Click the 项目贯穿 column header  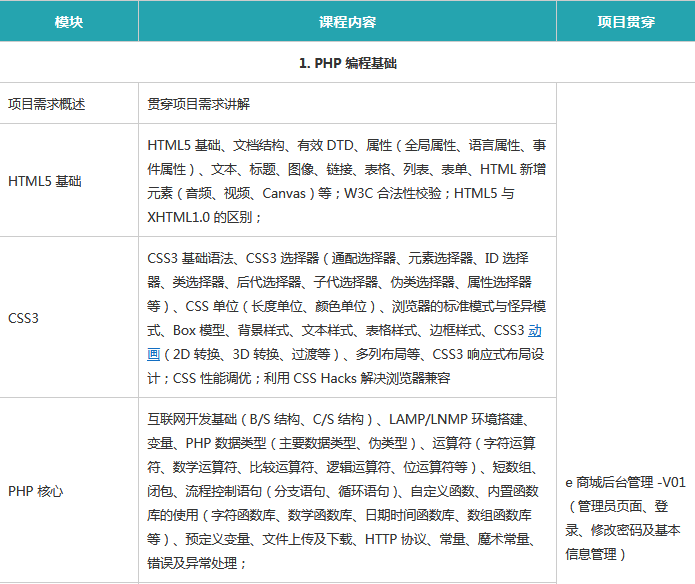click(x=625, y=21)
